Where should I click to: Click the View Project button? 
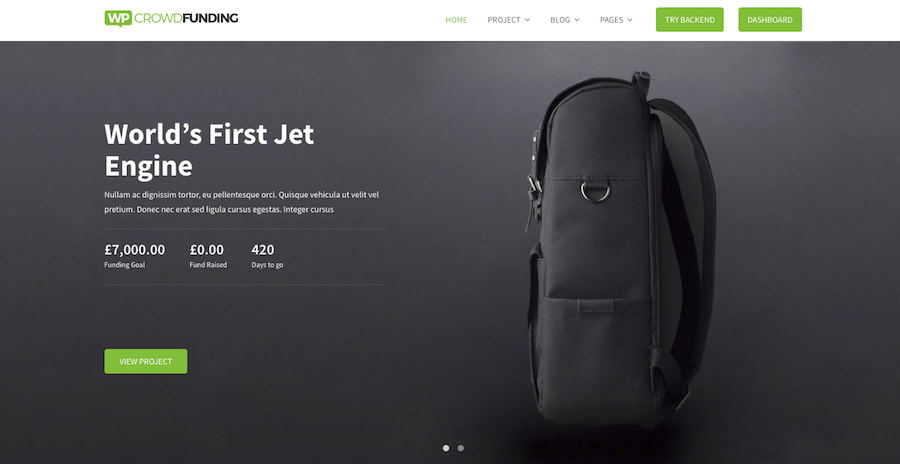tap(146, 361)
